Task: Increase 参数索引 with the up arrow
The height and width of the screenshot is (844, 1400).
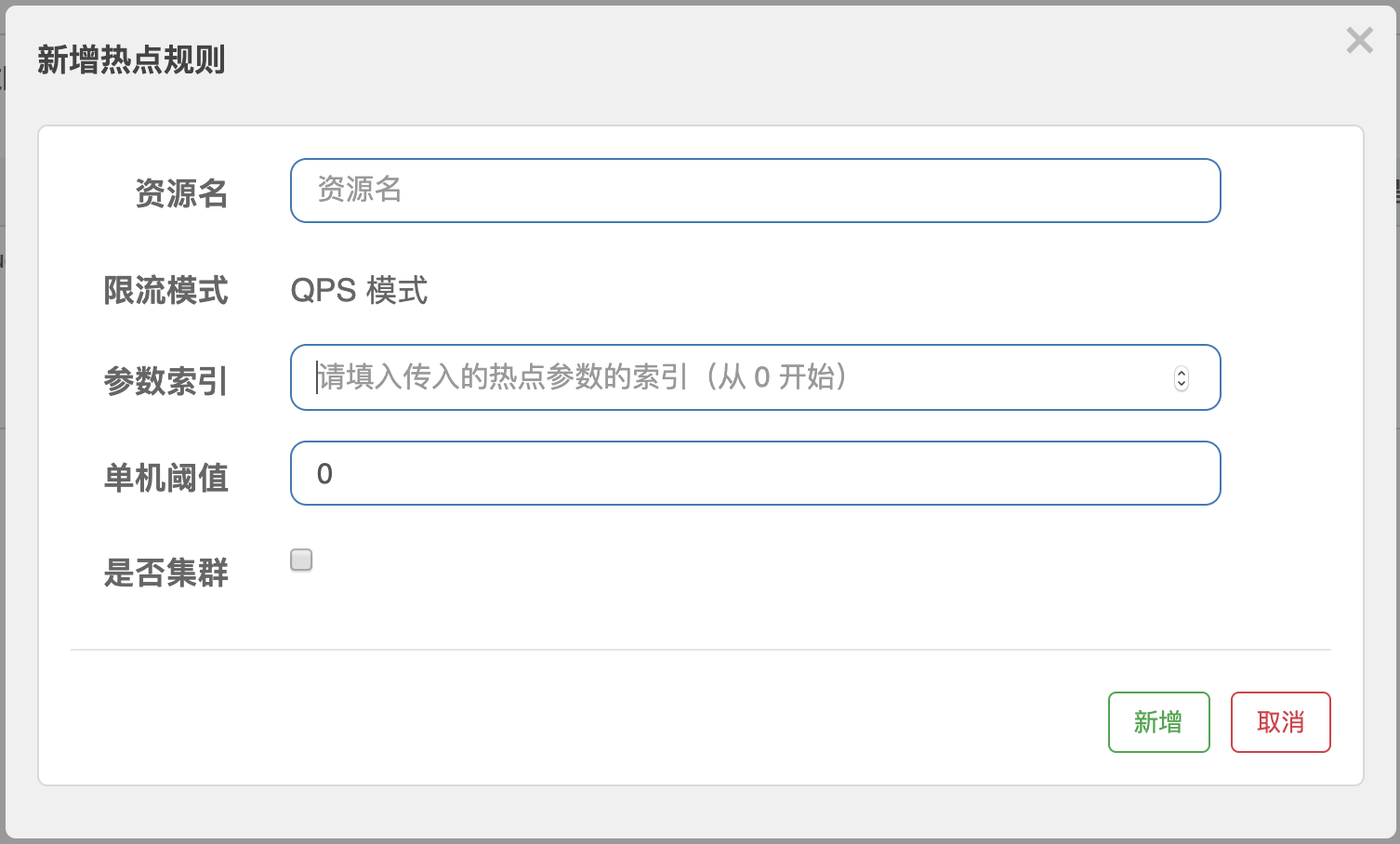Action: click(x=1182, y=372)
